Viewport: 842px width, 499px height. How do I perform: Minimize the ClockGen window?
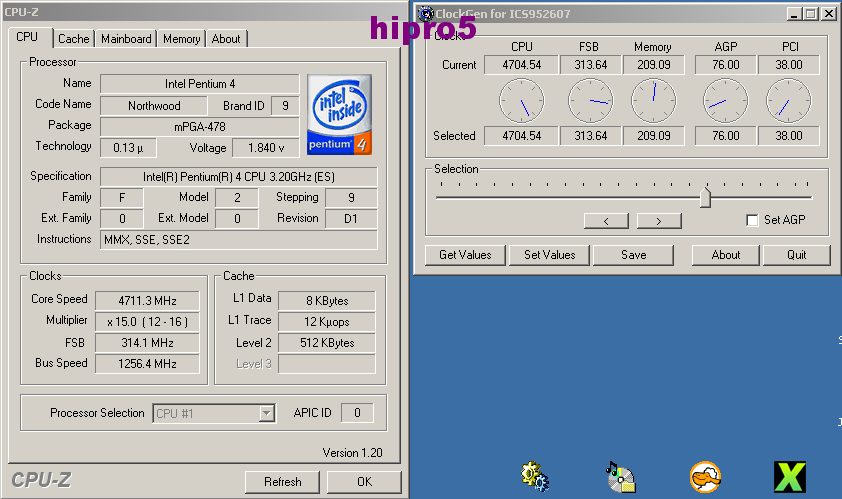795,14
